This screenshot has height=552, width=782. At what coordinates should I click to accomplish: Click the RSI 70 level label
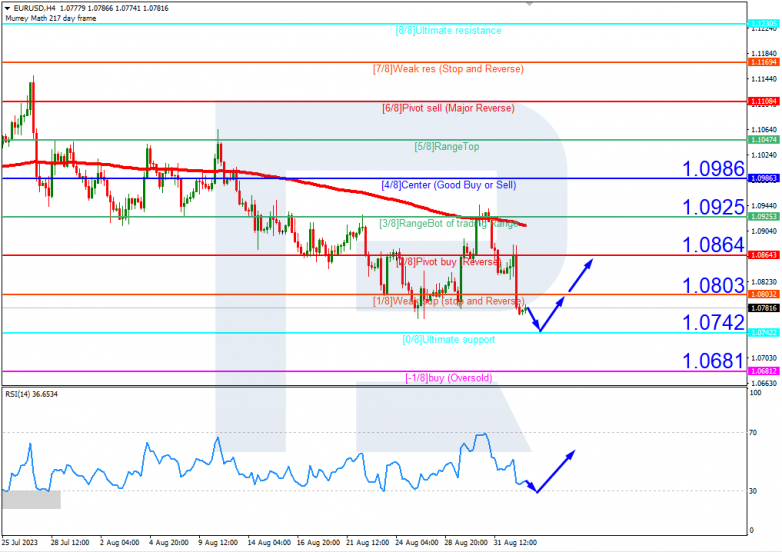pos(753,432)
